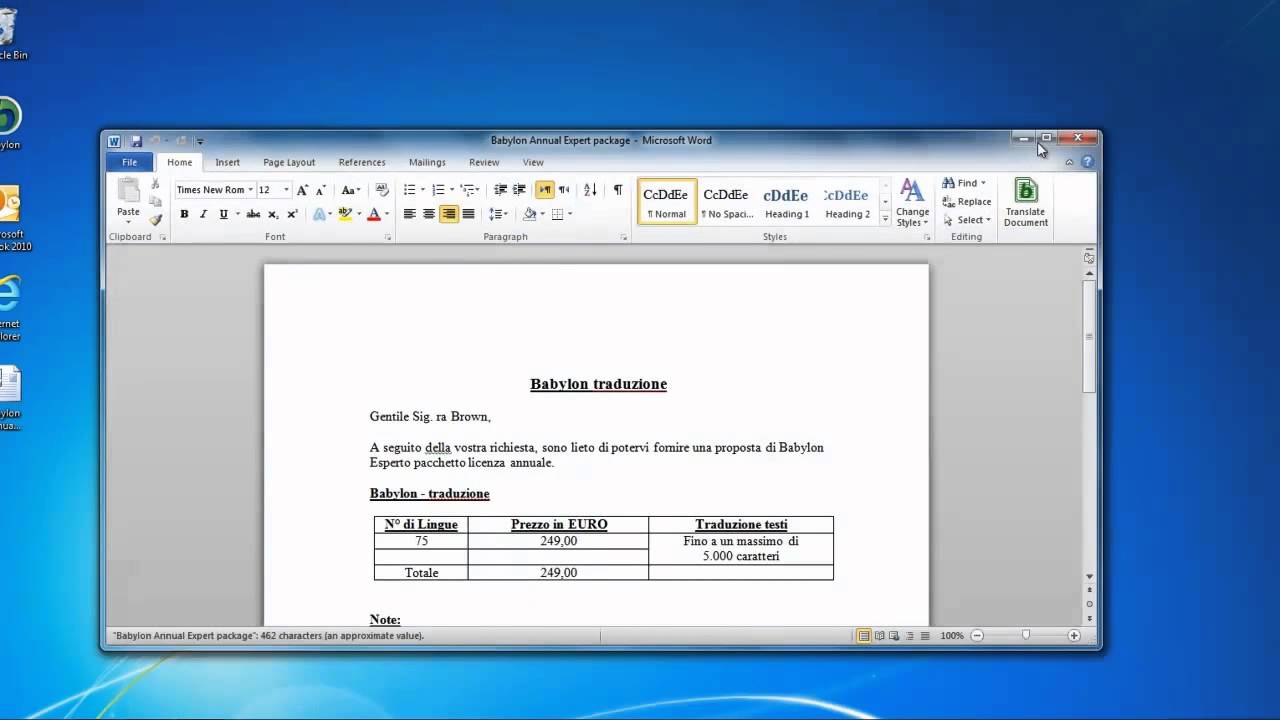Open the borders dropdown arrow

click(570, 214)
